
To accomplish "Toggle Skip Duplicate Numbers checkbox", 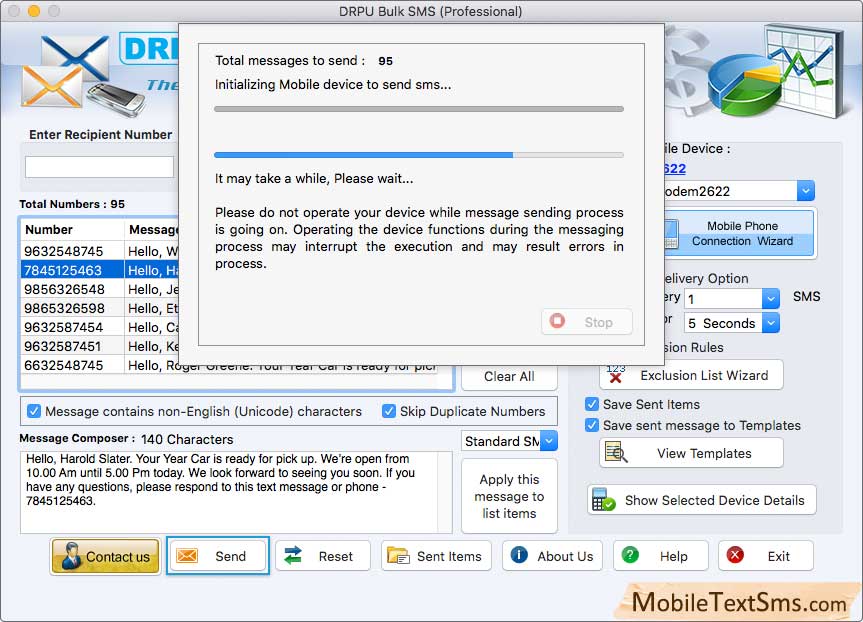I will [389, 411].
